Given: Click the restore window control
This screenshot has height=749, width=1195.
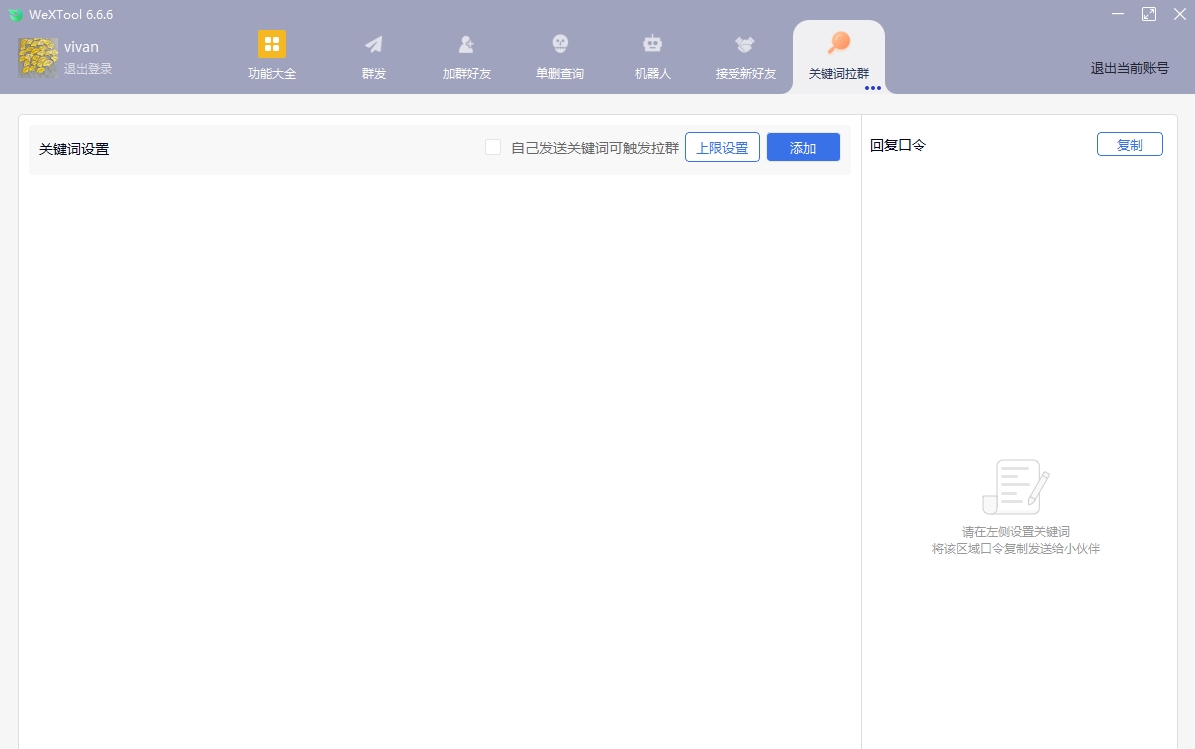Looking at the screenshot, I should pyautogui.click(x=1148, y=14).
